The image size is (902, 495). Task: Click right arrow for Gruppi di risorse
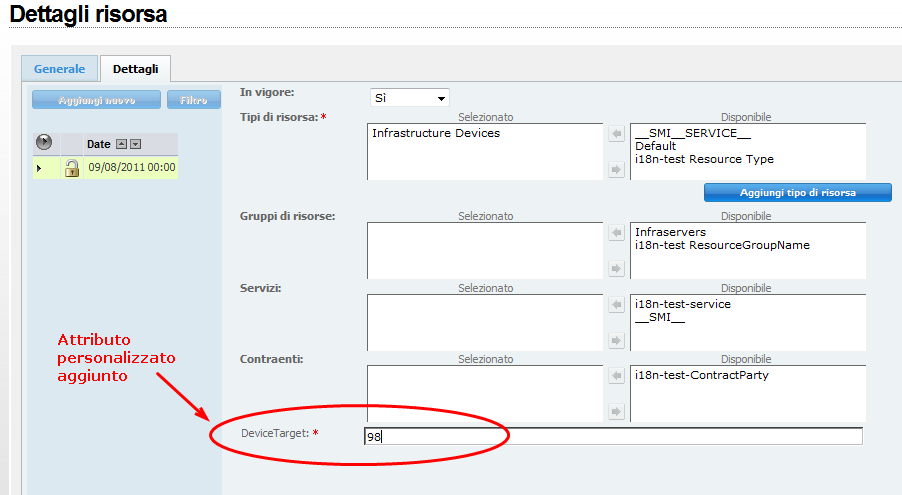616,268
